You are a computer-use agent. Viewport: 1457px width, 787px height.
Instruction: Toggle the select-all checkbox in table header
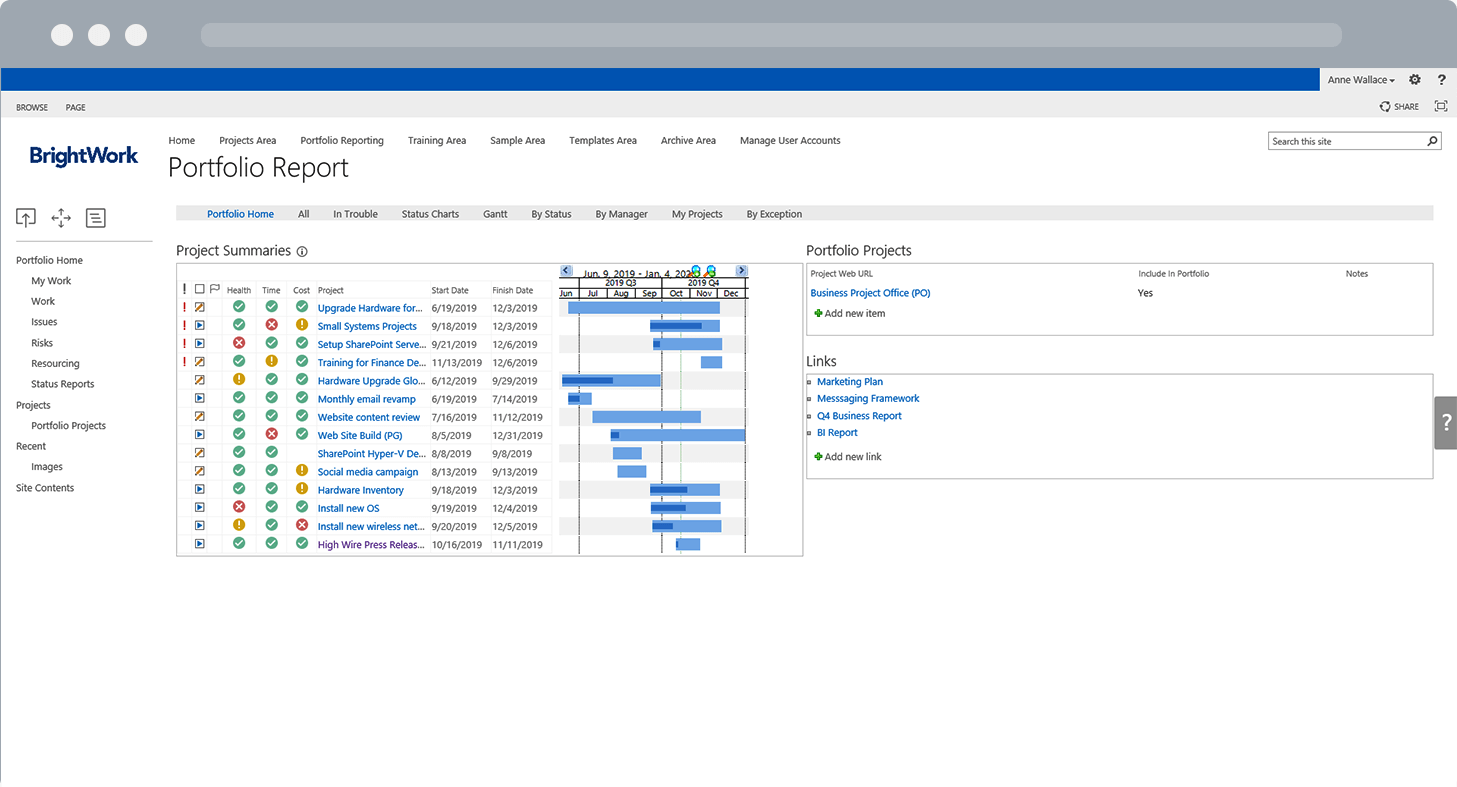tap(200, 289)
